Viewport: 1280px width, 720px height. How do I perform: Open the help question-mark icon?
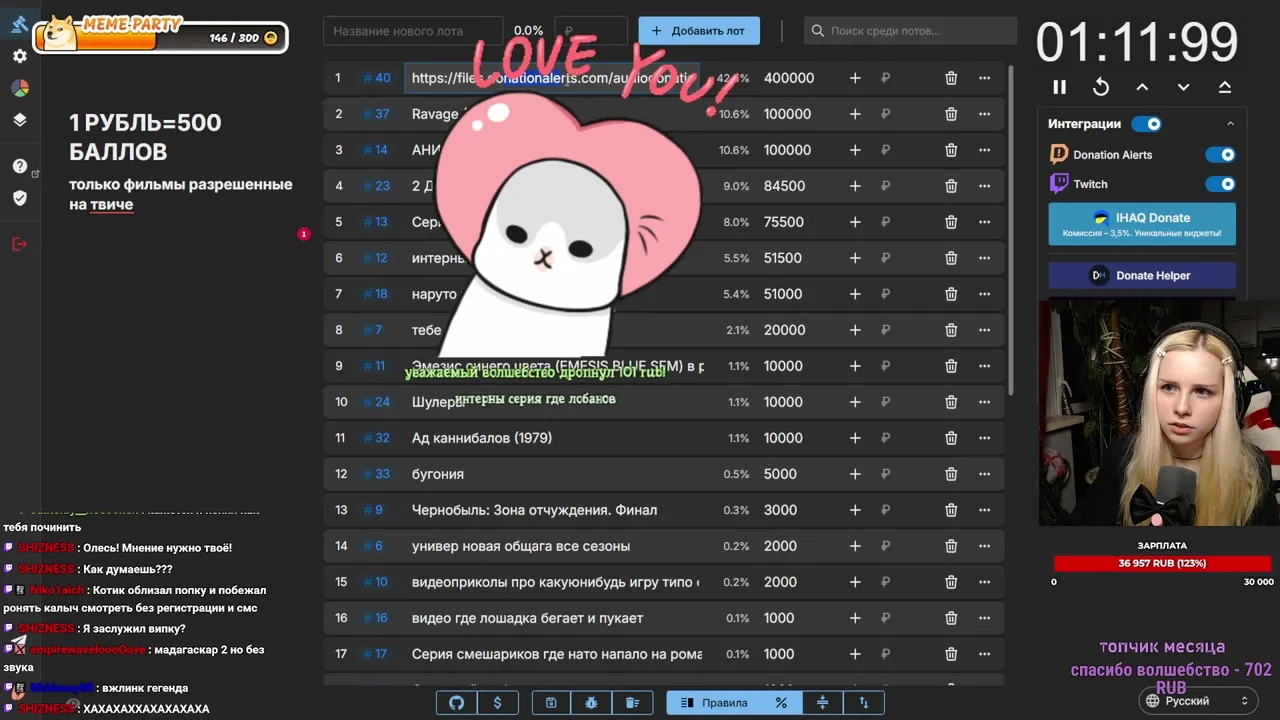point(19,166)
